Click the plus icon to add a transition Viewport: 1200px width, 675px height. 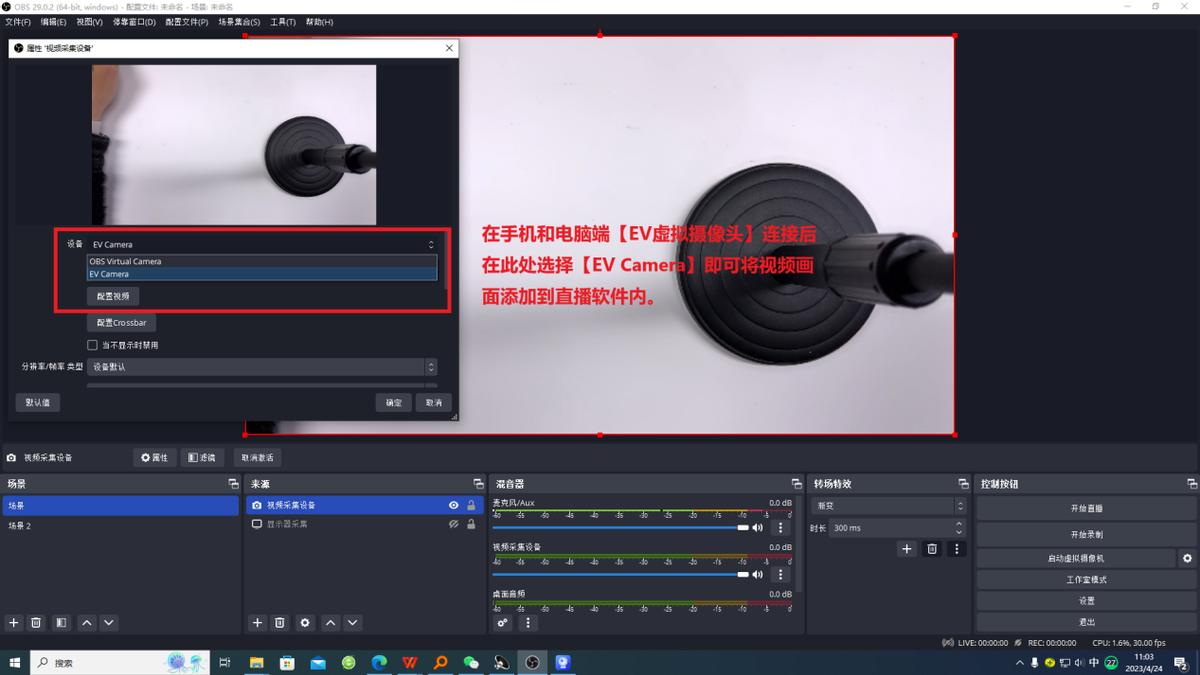[x=907, y=548]
